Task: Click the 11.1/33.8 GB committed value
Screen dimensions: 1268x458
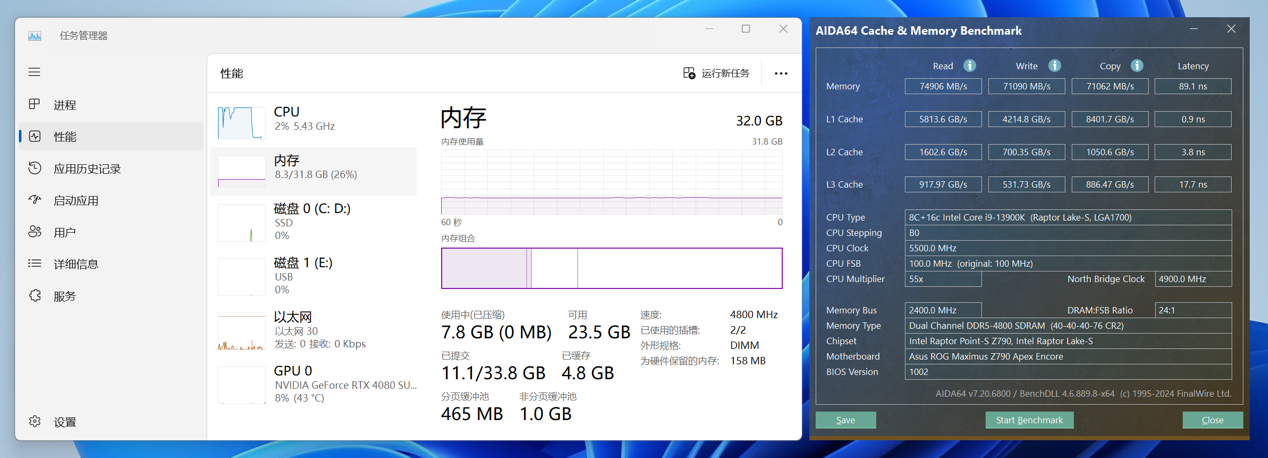Action: [493, 373]
